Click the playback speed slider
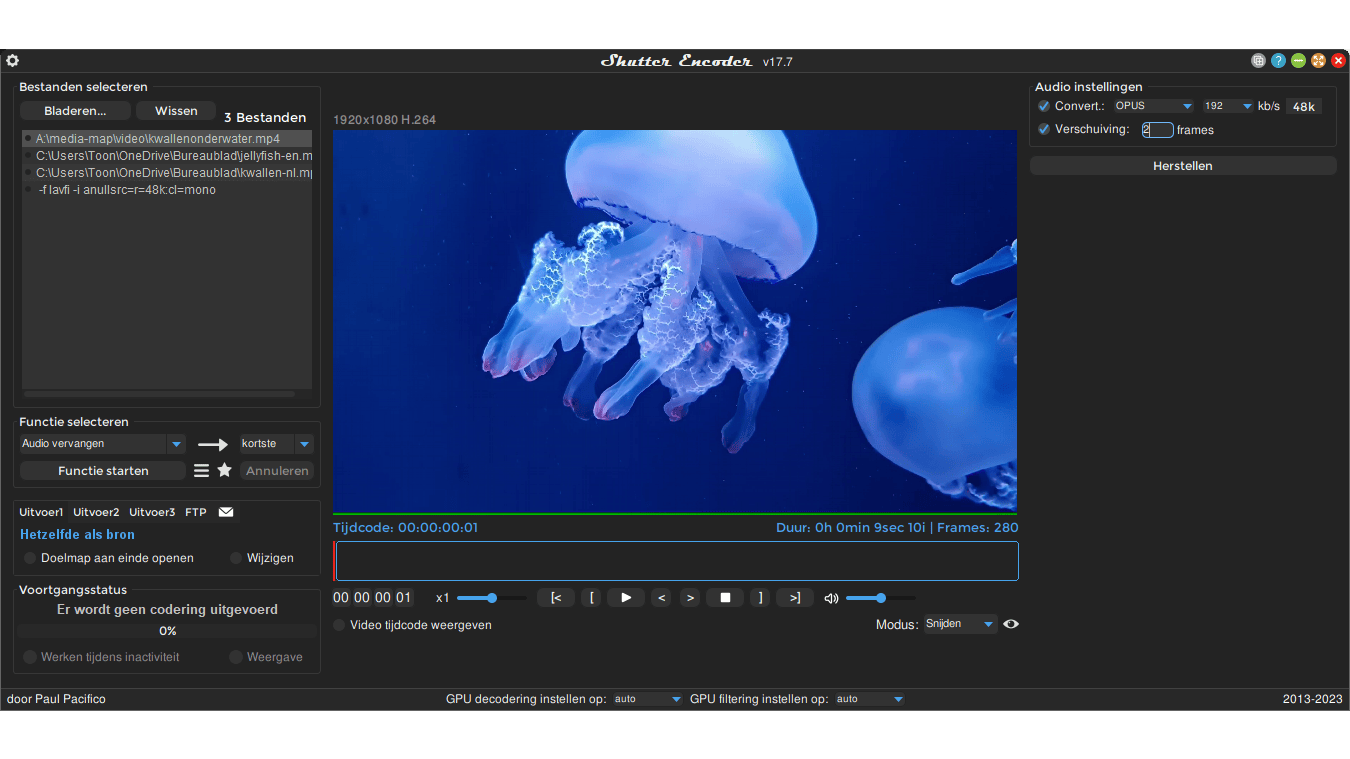Screen dimensions: 1350x759 pos(492,598)
